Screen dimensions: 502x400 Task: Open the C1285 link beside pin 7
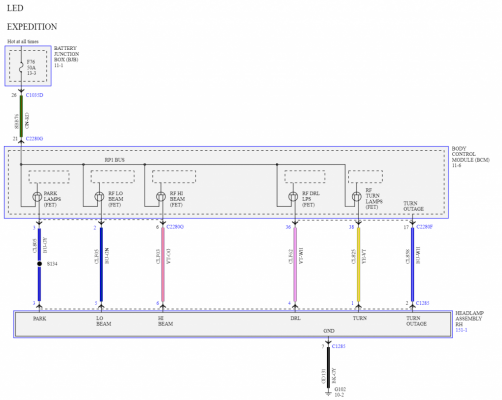[x=338, y=346]
